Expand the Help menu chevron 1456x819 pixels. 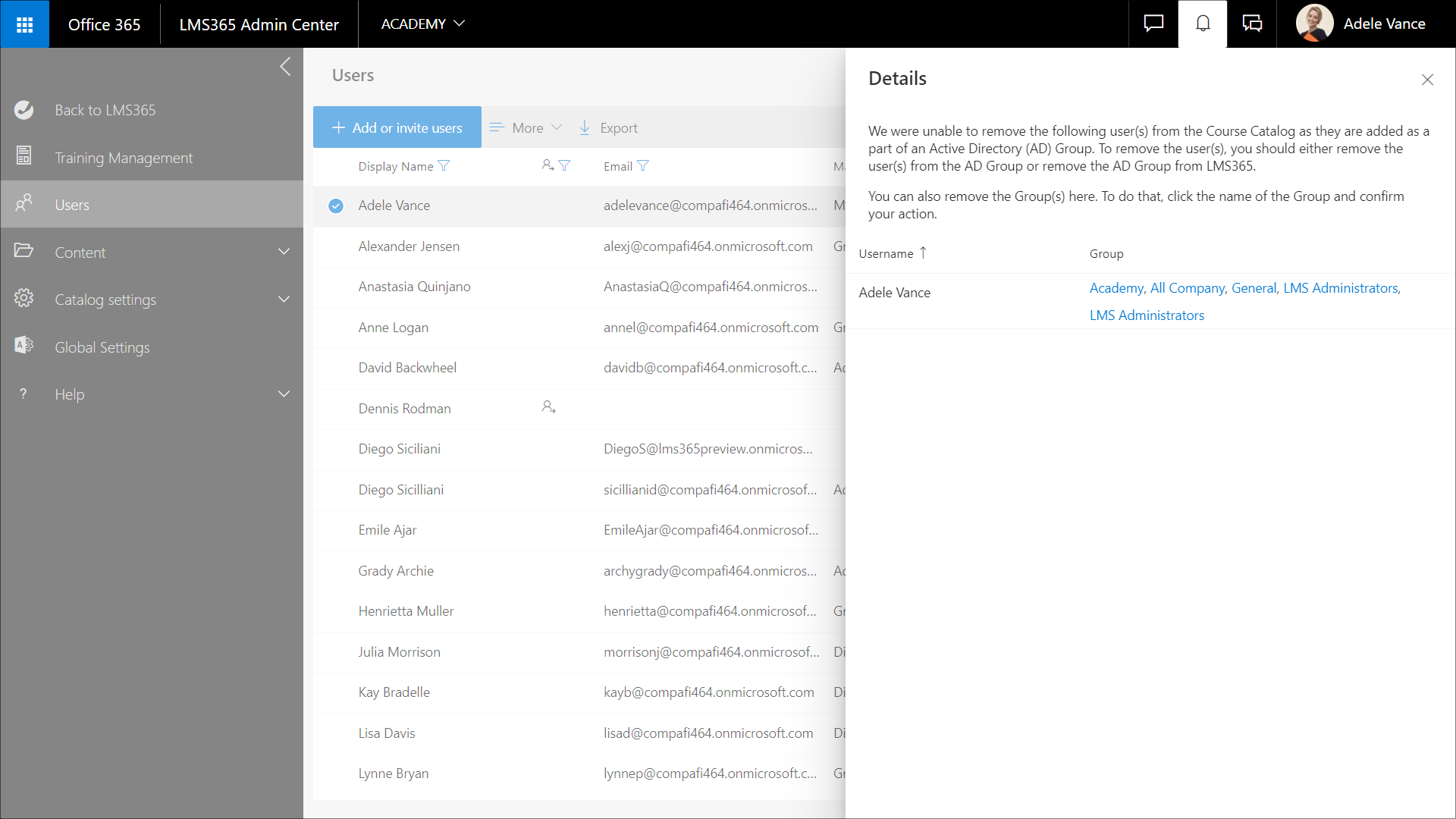coord(284,394)
